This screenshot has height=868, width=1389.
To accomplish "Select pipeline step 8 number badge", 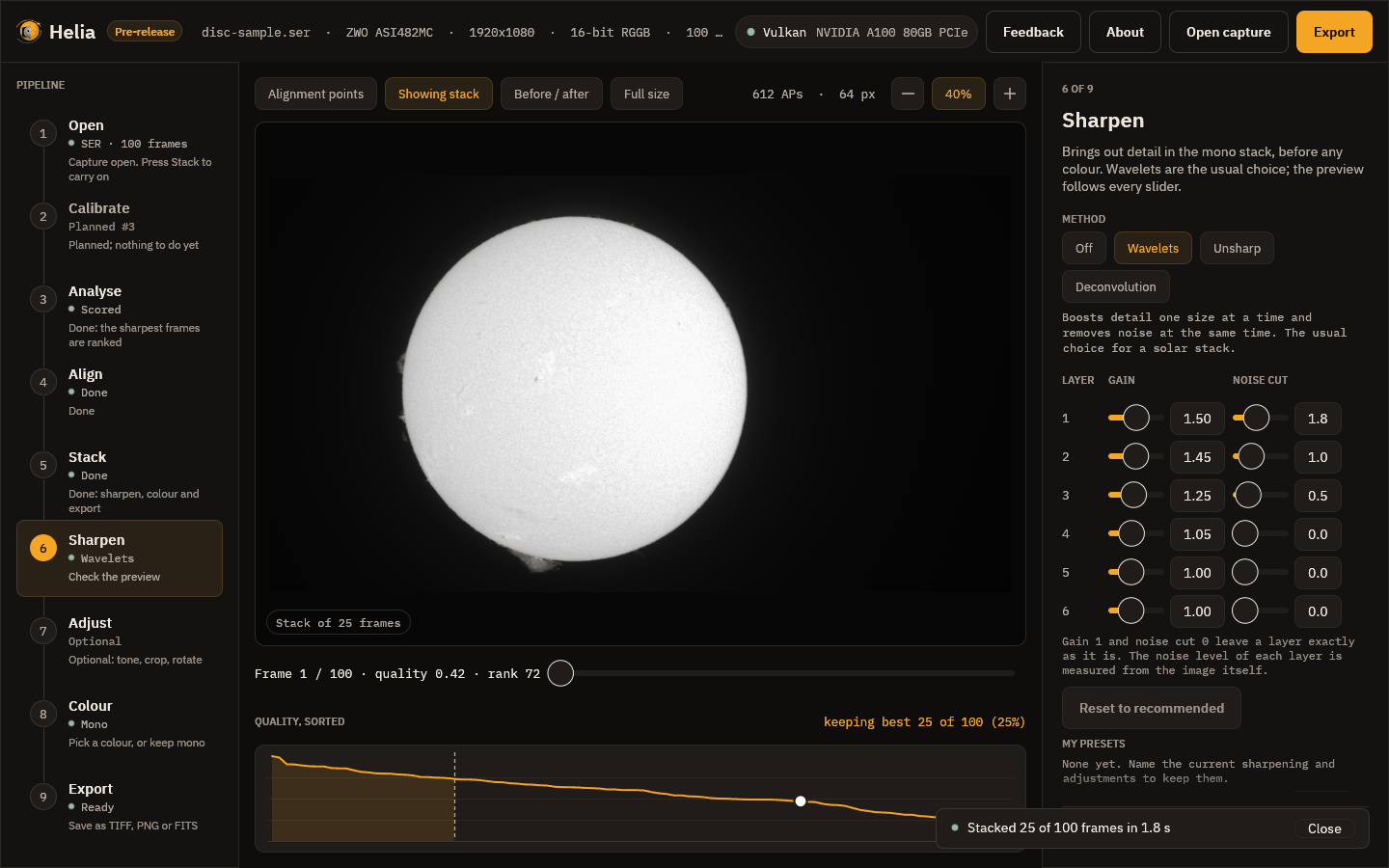I will pyautogui.click(x=42, y=714).
